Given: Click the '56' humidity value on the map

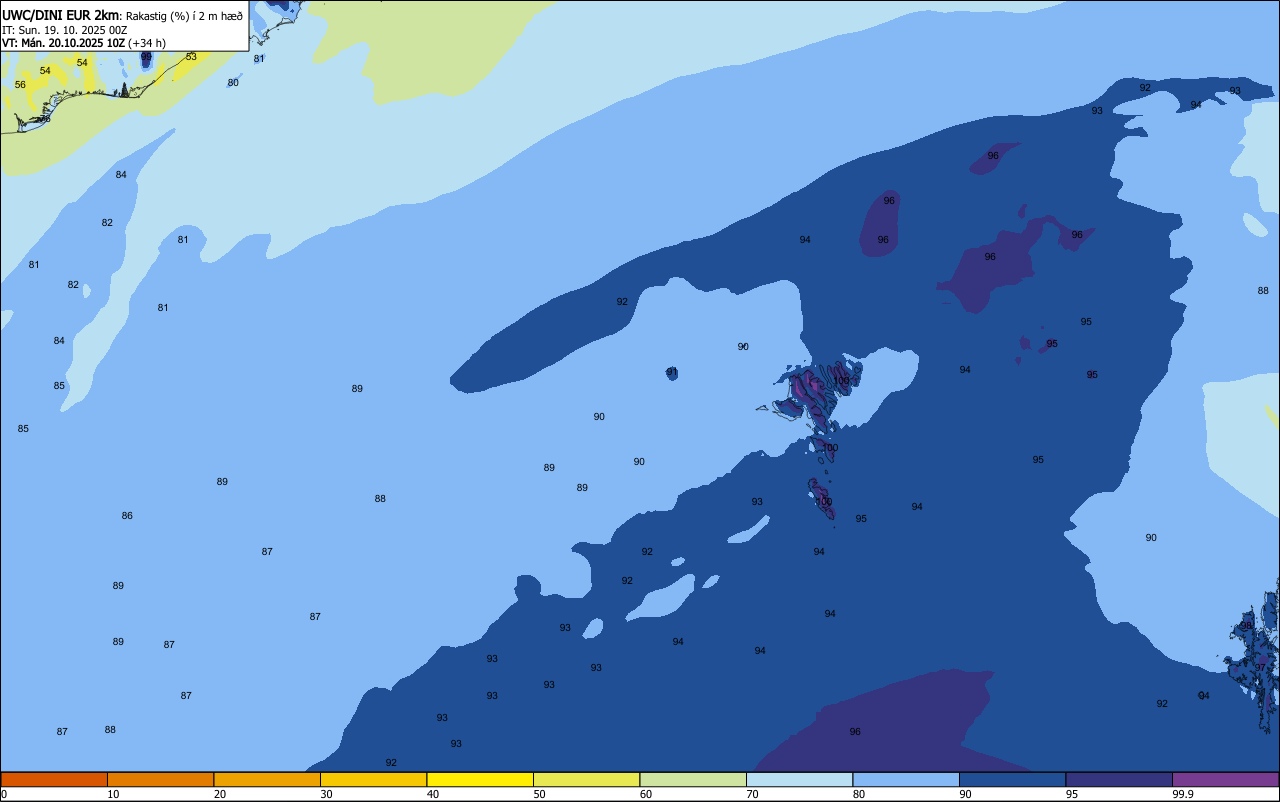Looking at the screenshot, I should [x=20, y=85].
